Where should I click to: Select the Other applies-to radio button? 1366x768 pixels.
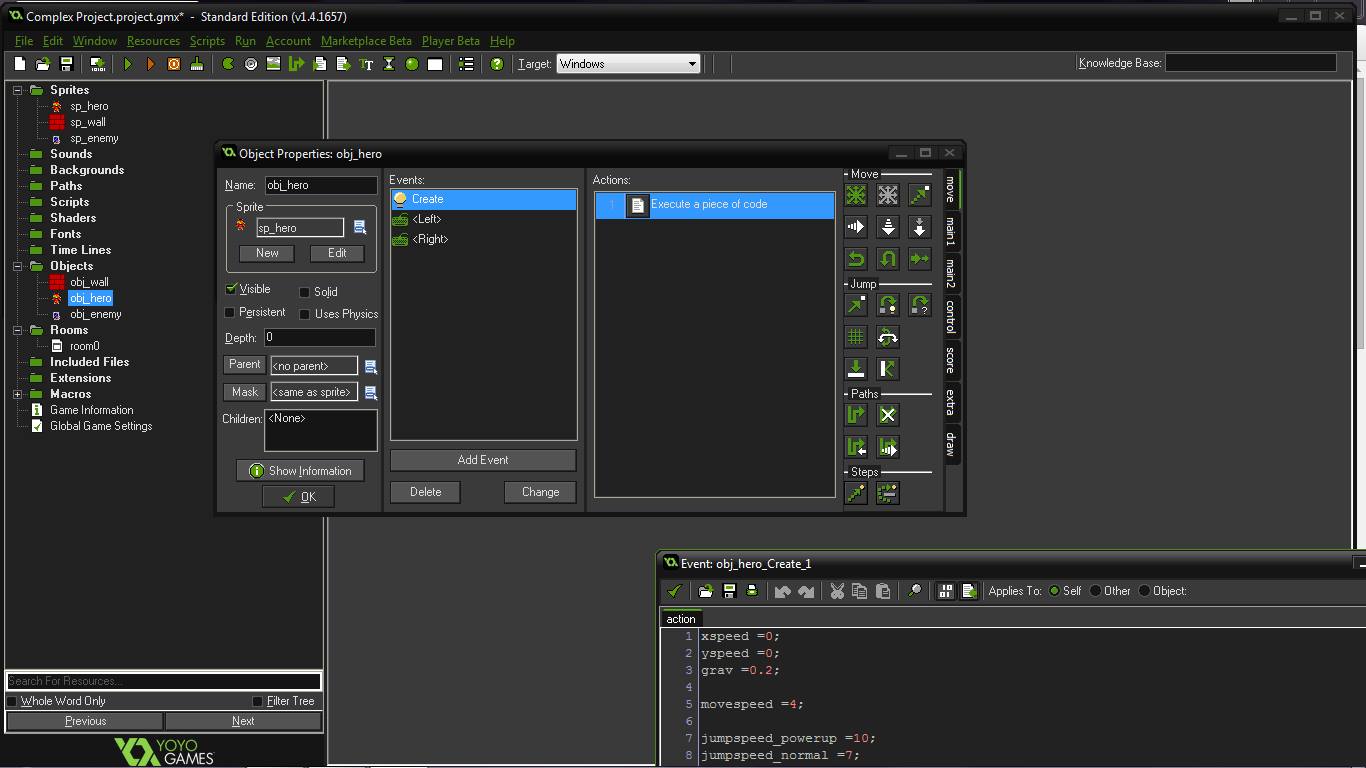point(1096,591)
